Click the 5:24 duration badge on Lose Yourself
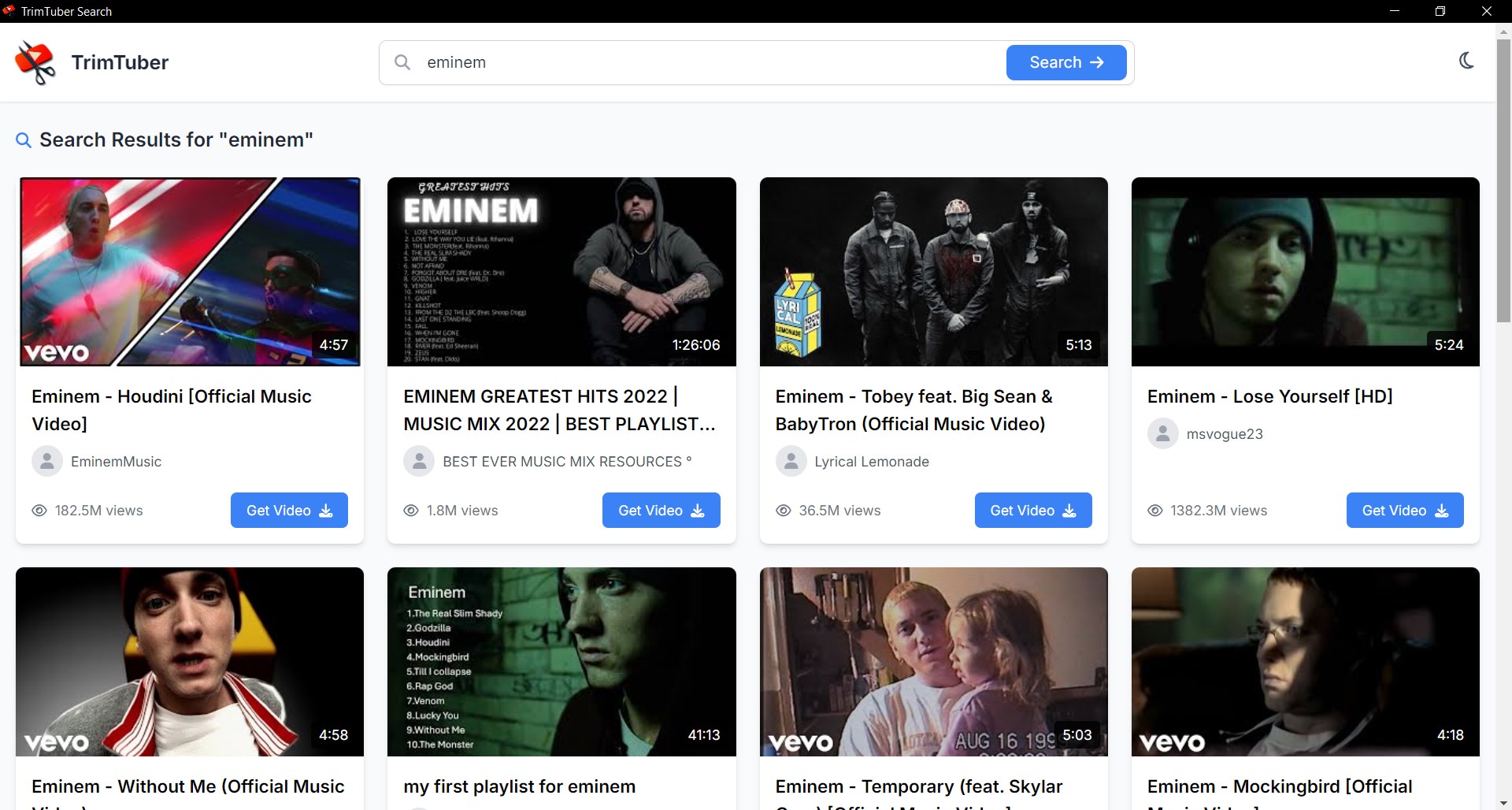This screenshot has width=1512, height=810. [x=1449, y=345]
